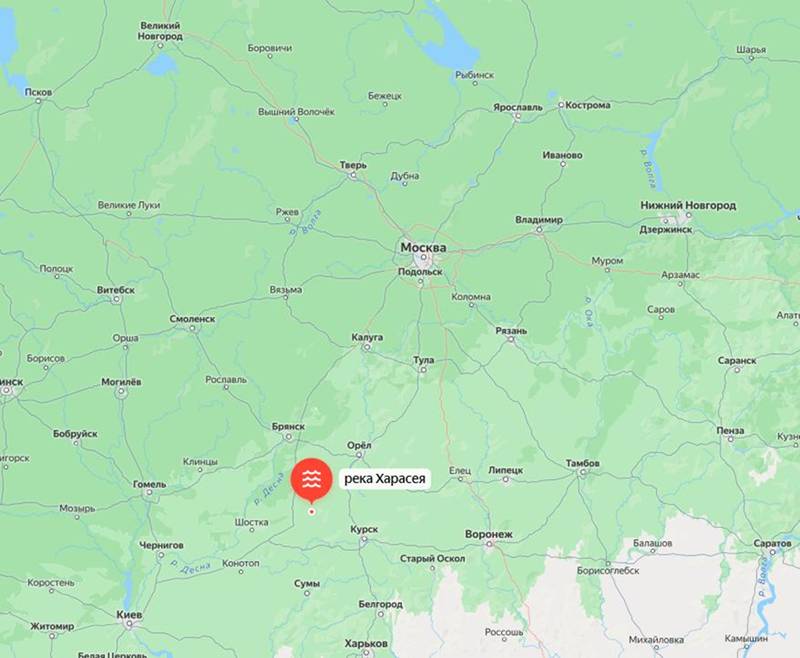Choose the Курск city label
The height and width of the screenshot is (658, 800).
pos(364,529)
